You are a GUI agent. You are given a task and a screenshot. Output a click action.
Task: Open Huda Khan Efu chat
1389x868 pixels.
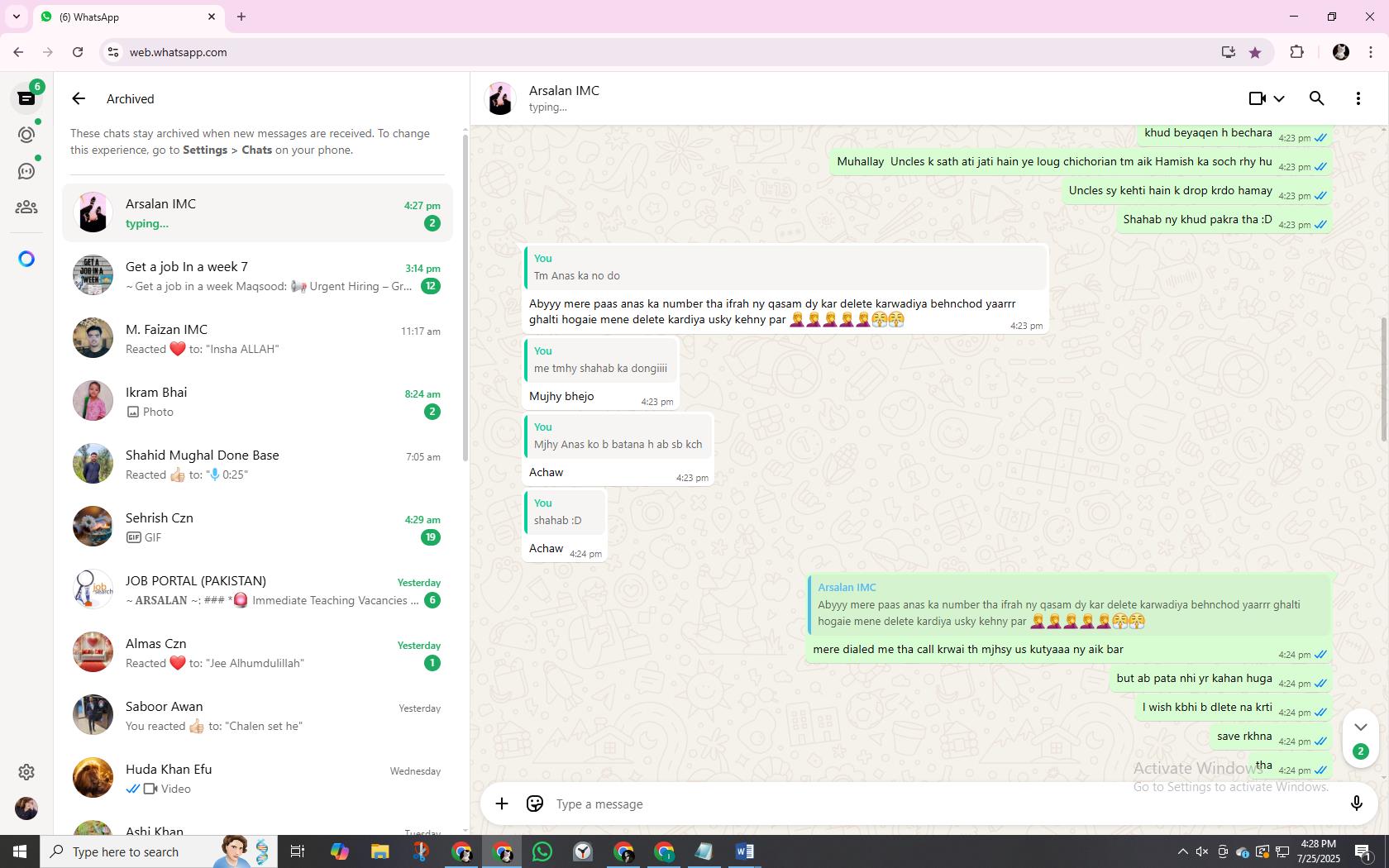pyautogui.click(x=257, y=779)
